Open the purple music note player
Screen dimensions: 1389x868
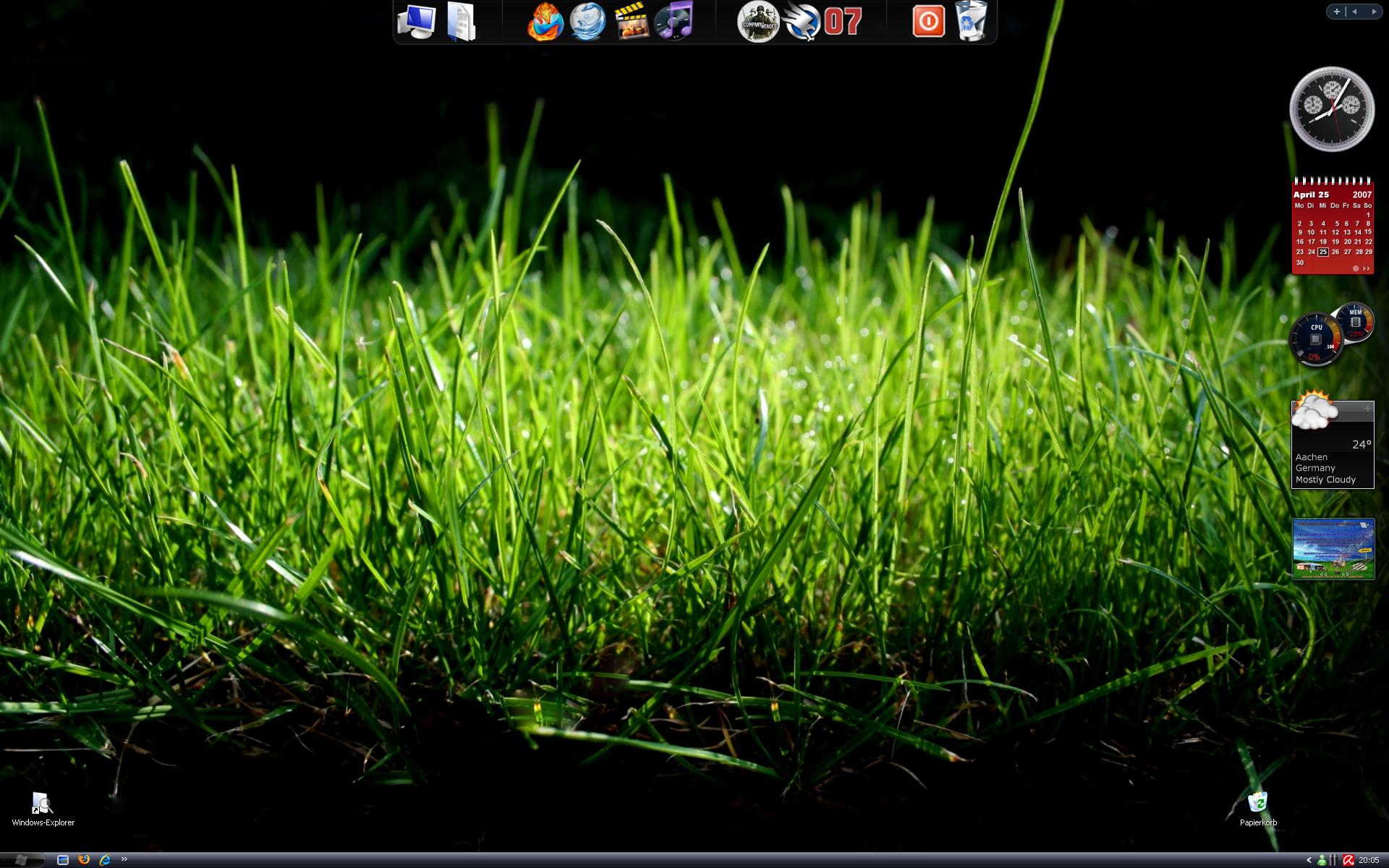pos(674,21)
